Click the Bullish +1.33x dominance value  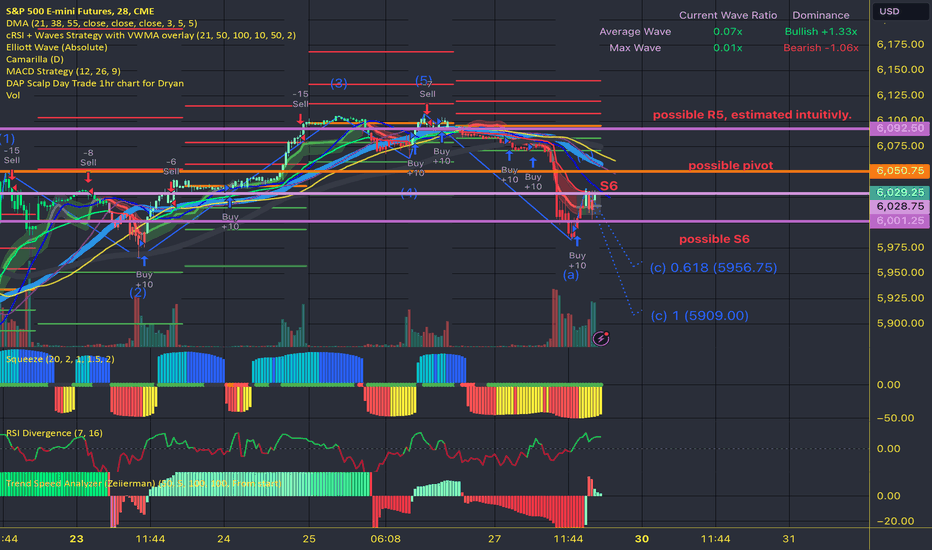[821, 32]
